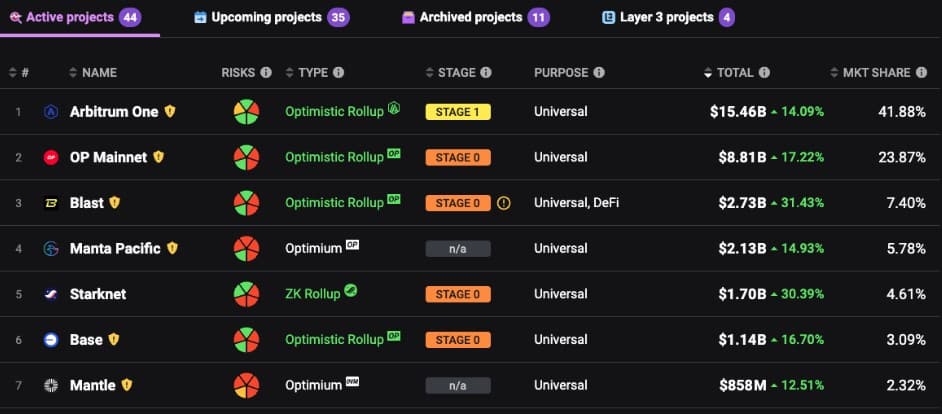Viewport: 942px width, 414px height.
Task: Switch to Upcoming projects tab
Action: click(x=266, y=17)
